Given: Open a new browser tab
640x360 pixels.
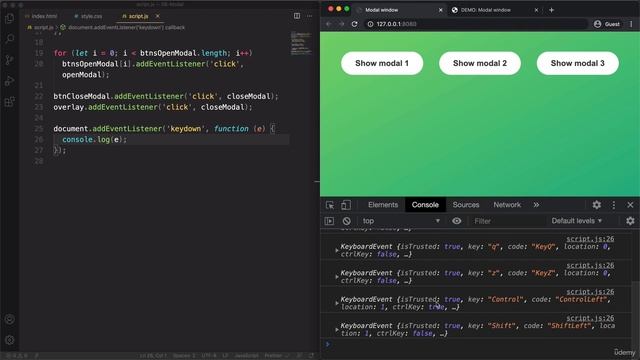Looking at the screenshot, I should 551,10.
